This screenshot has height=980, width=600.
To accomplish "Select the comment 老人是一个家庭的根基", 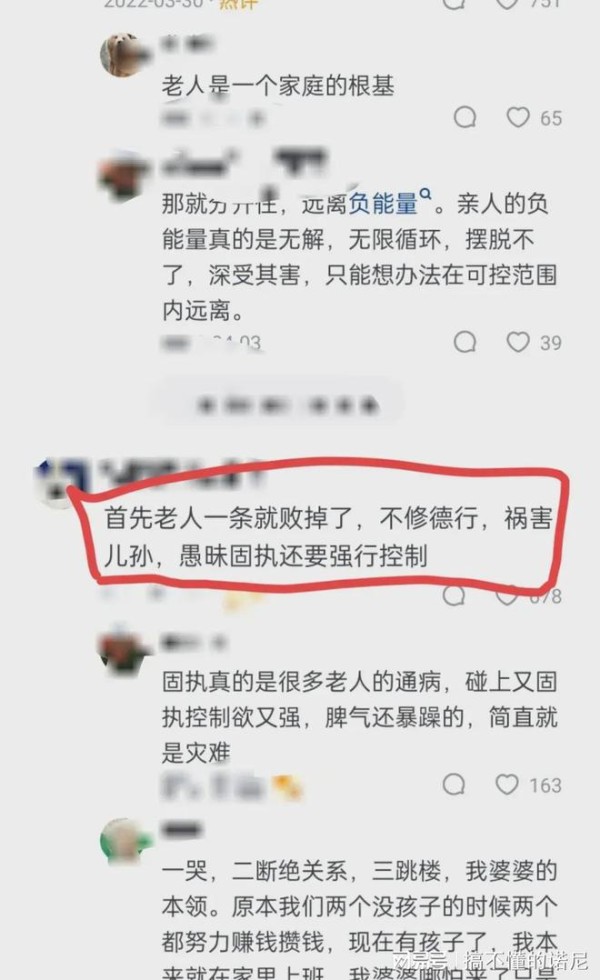I will pyautogui.click(x=278, y=85).
